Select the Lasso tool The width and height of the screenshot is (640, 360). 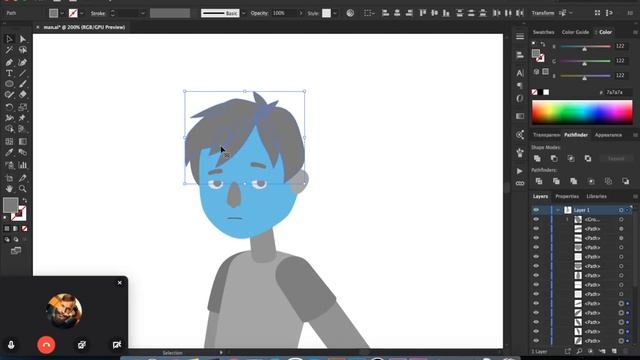22,50
